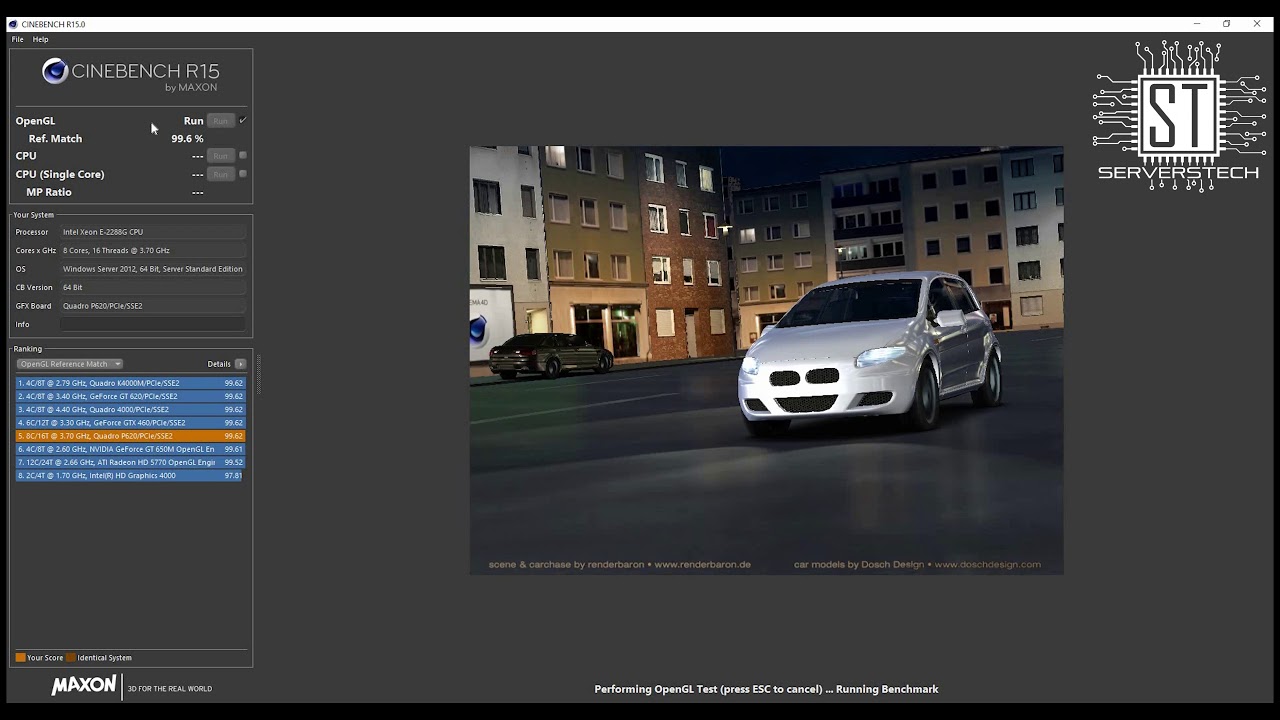1280x720 pixels.
Task: Click the Ref. Match 99.6 % value
Action: tap(187, 139)
